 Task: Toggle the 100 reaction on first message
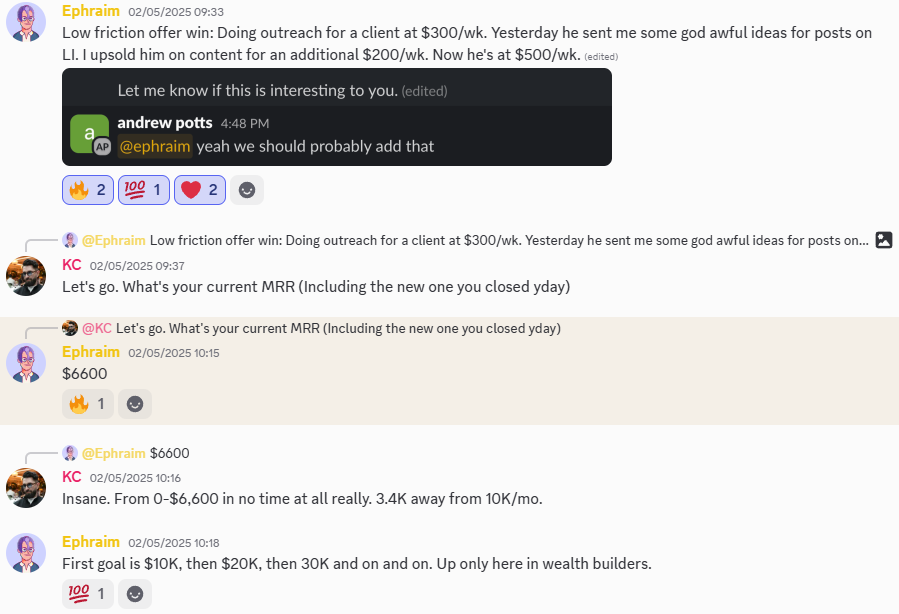click(144, 190)
